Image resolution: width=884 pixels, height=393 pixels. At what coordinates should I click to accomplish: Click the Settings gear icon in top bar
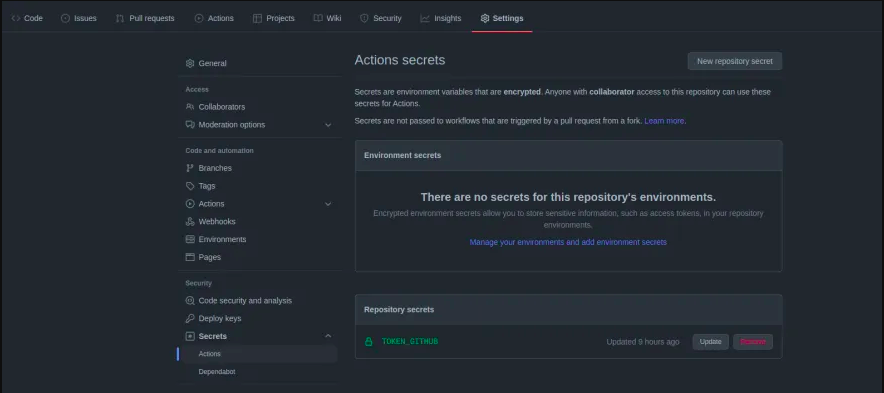485,18
